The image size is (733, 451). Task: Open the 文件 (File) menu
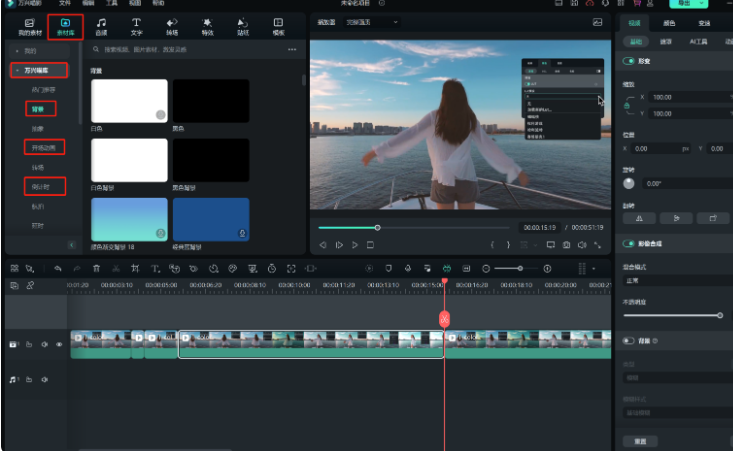click(x=65, y=4)
